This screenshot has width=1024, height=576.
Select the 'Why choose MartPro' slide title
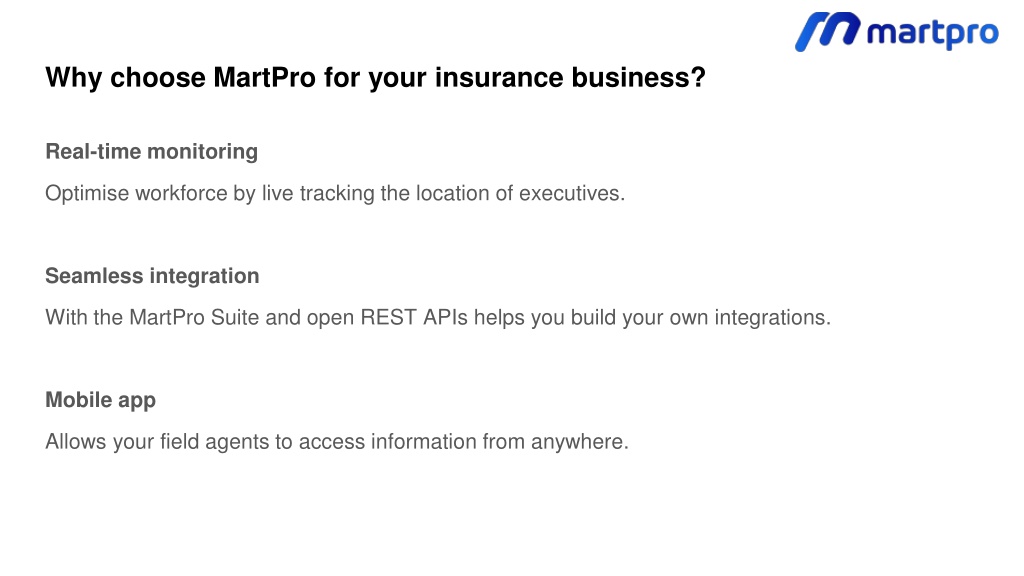[x=376, y=78]
